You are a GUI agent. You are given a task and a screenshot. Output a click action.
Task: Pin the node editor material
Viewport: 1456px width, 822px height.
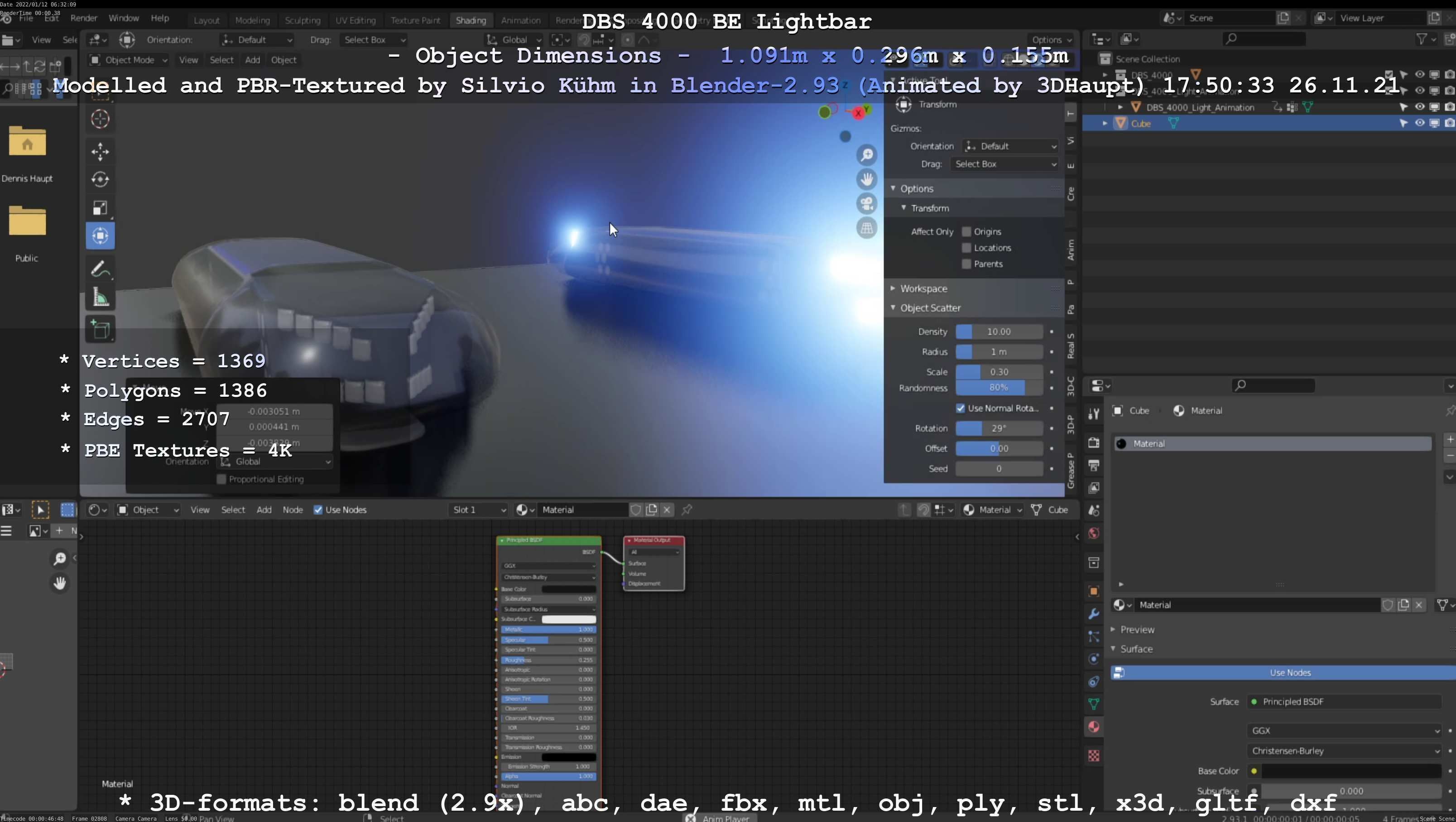[x=687, y=510]
